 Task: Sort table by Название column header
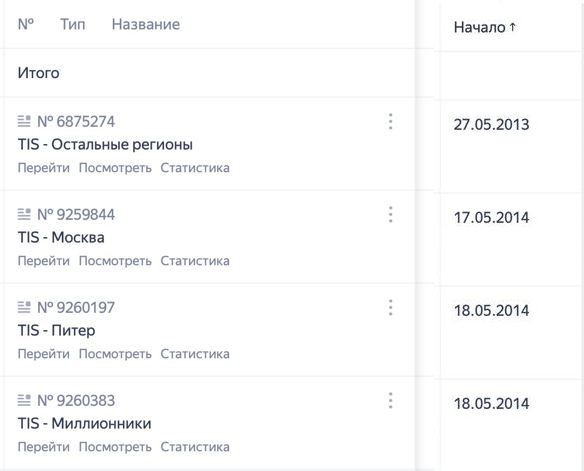(146, 24)
